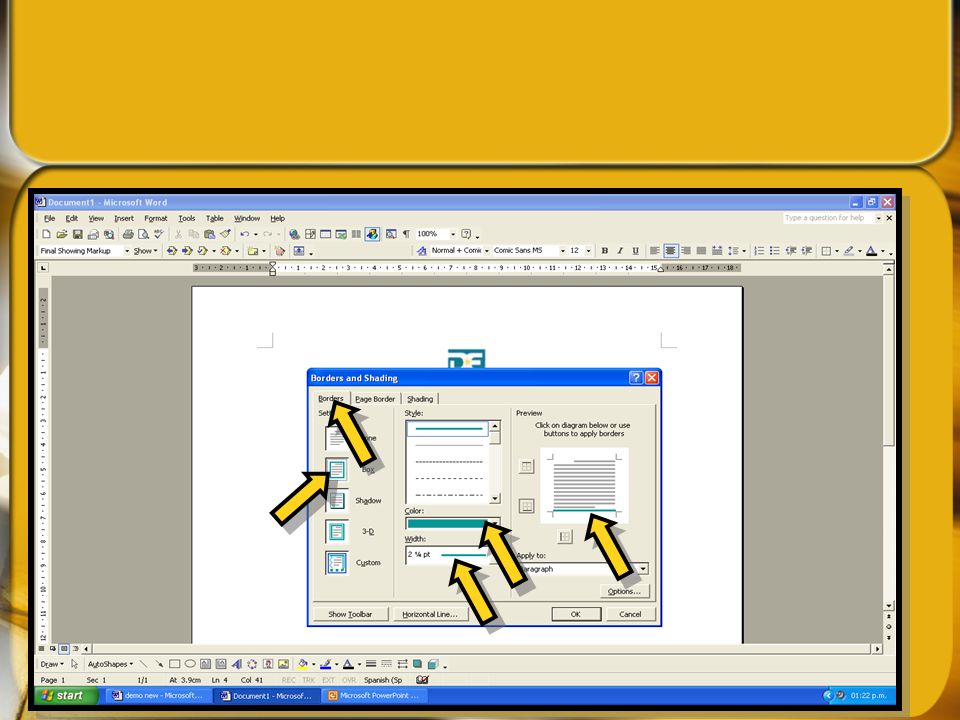Image resolution: width=960 pixels, height=720 pixels.
Task: Choose the Custom border setting
Action: pos(336,563)
